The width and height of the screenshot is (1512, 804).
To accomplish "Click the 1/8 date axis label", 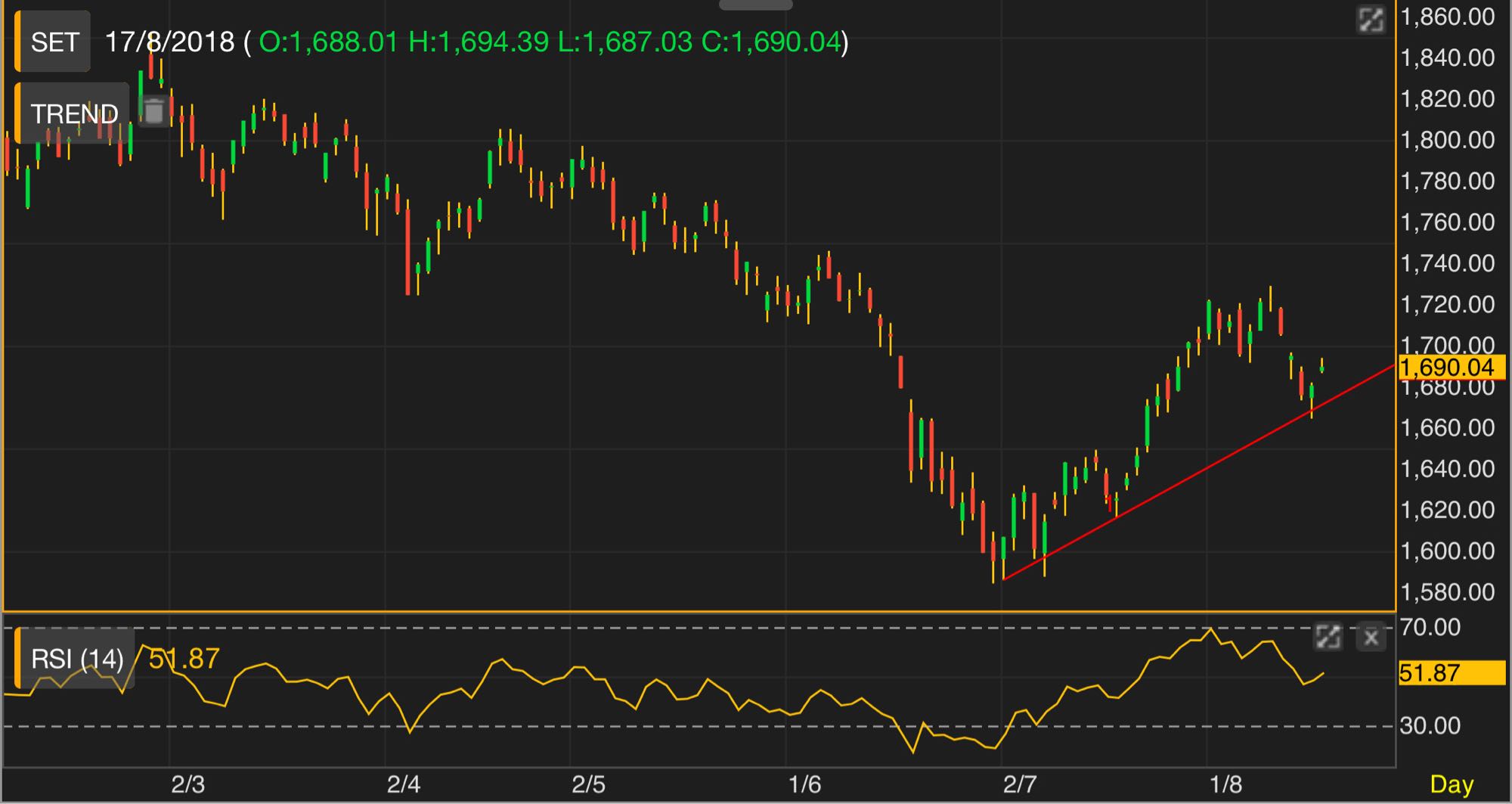I will 1226,784.
